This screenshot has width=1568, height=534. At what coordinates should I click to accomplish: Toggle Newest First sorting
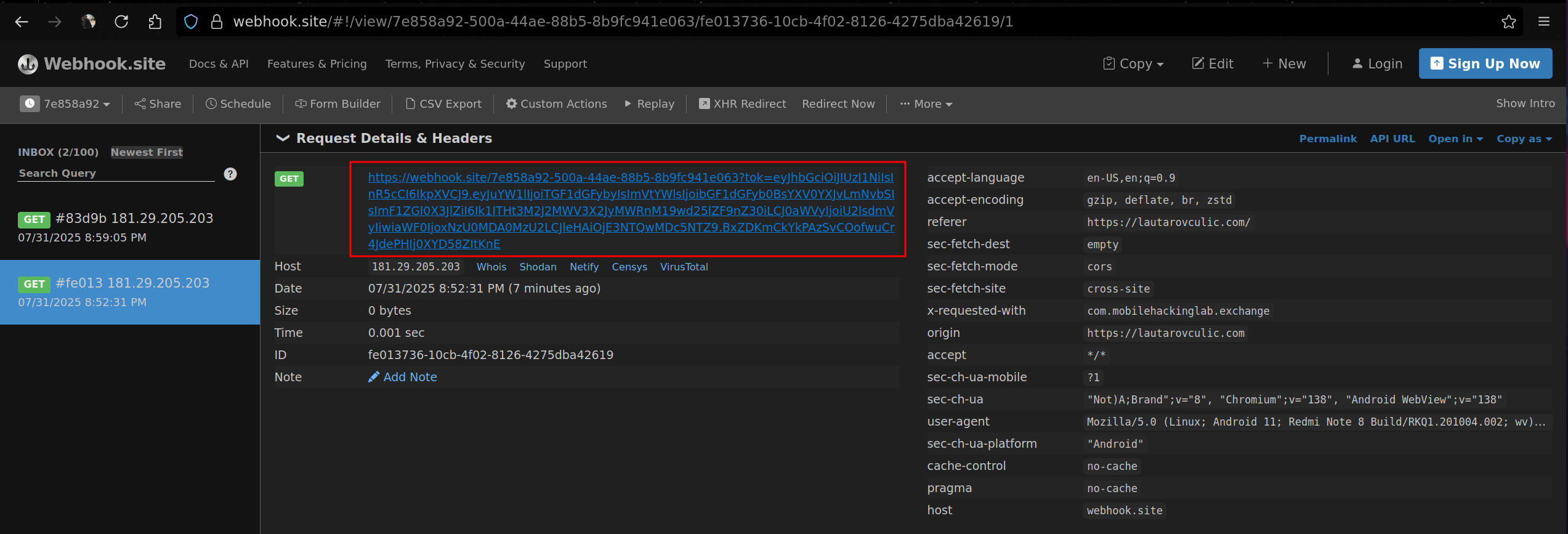pos(147,152)
